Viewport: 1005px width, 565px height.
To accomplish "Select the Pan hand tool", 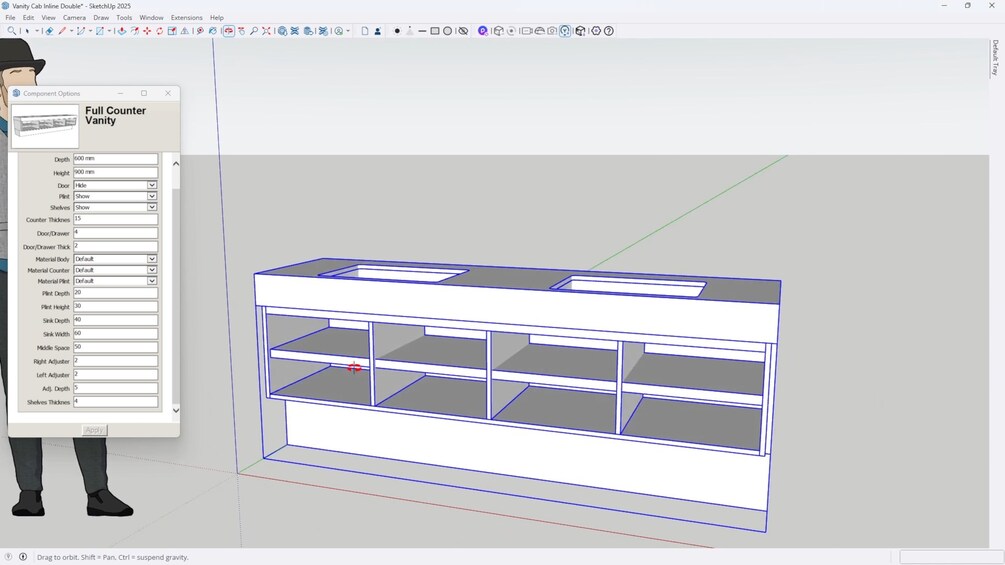I will 242,31.
